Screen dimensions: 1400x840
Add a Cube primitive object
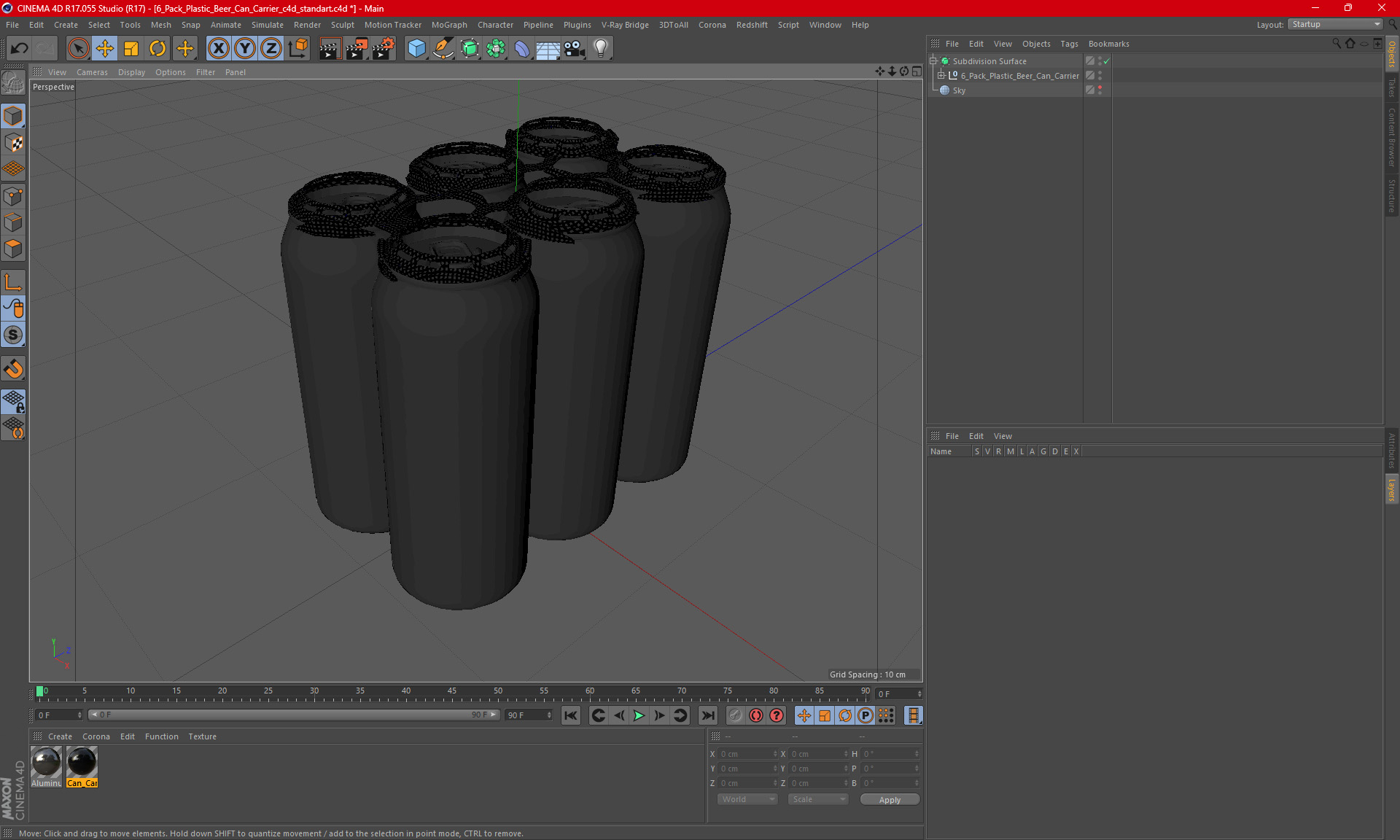coord(416,49)
